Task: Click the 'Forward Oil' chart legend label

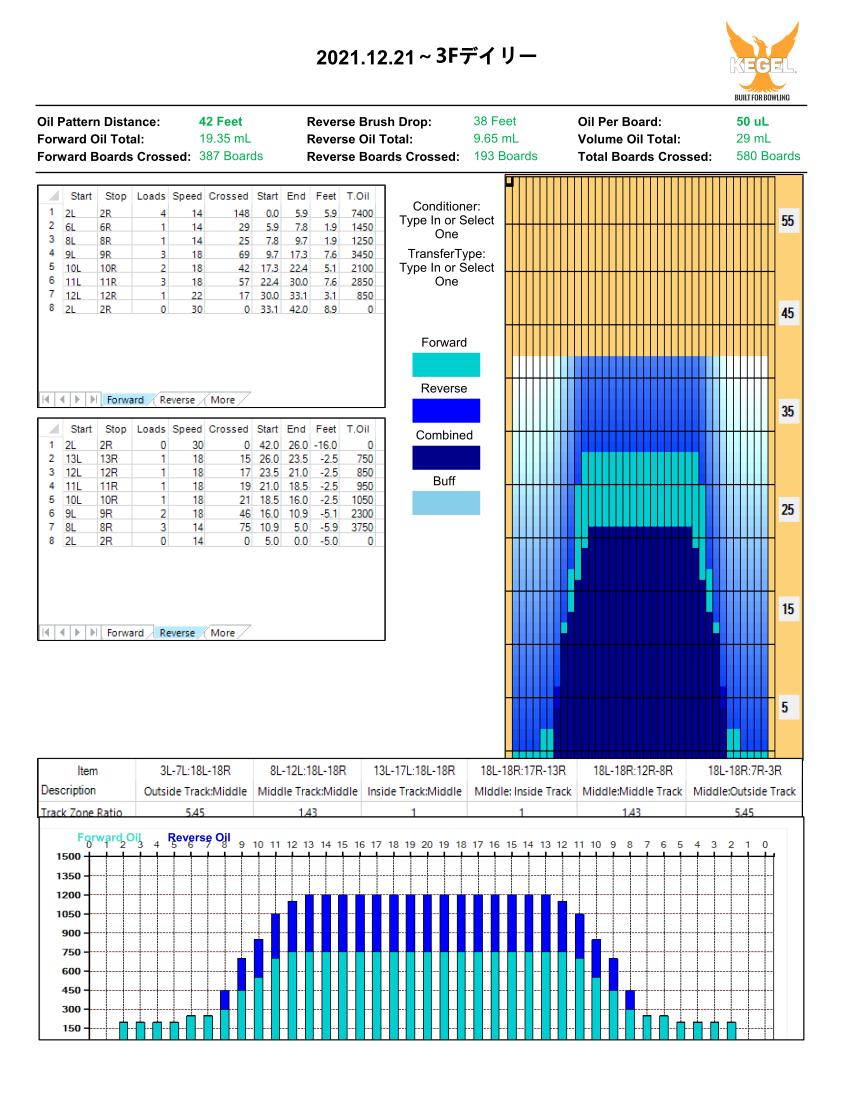Action: (109, 837)
